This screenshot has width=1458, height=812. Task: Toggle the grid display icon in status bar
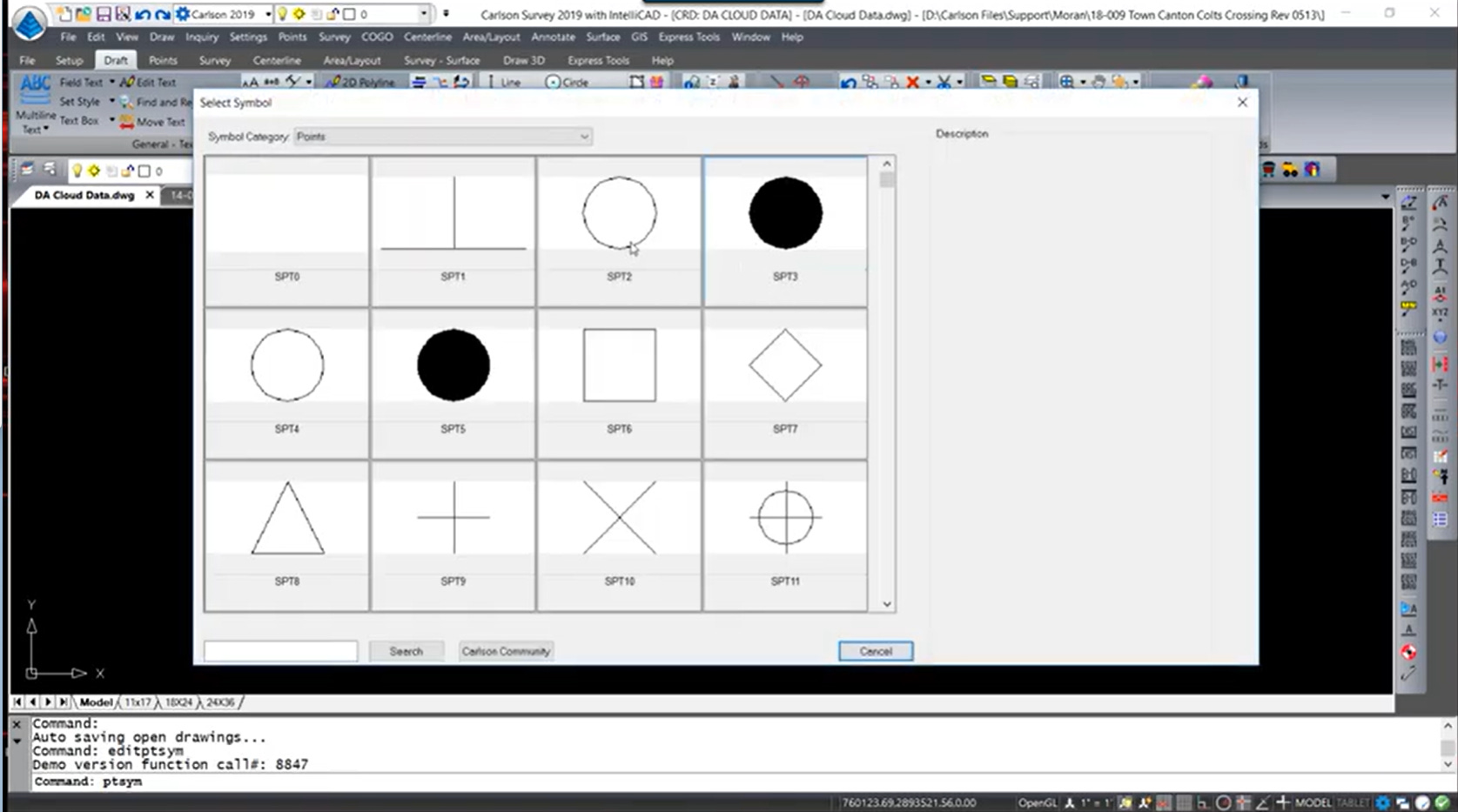(1183, 802)
